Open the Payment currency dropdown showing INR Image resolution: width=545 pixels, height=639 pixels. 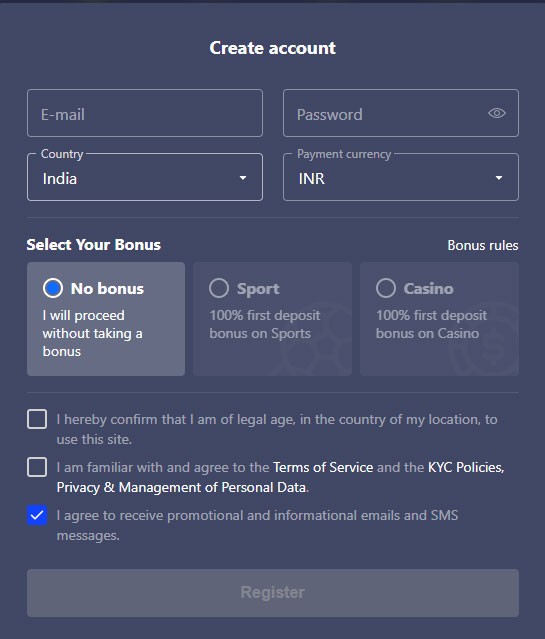click(x=401, y=177)
